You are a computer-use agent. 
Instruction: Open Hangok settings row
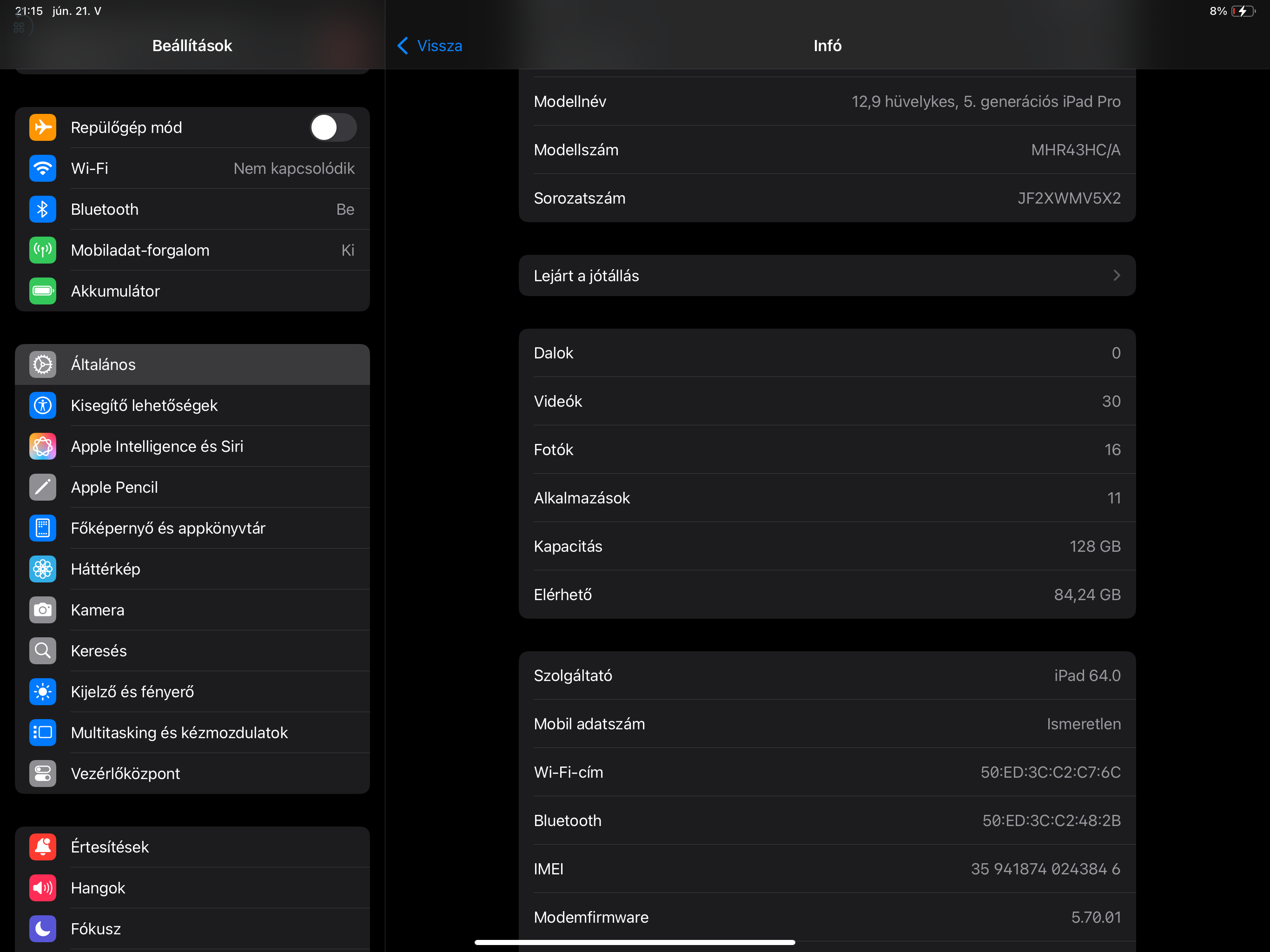(x=192, y=888)
